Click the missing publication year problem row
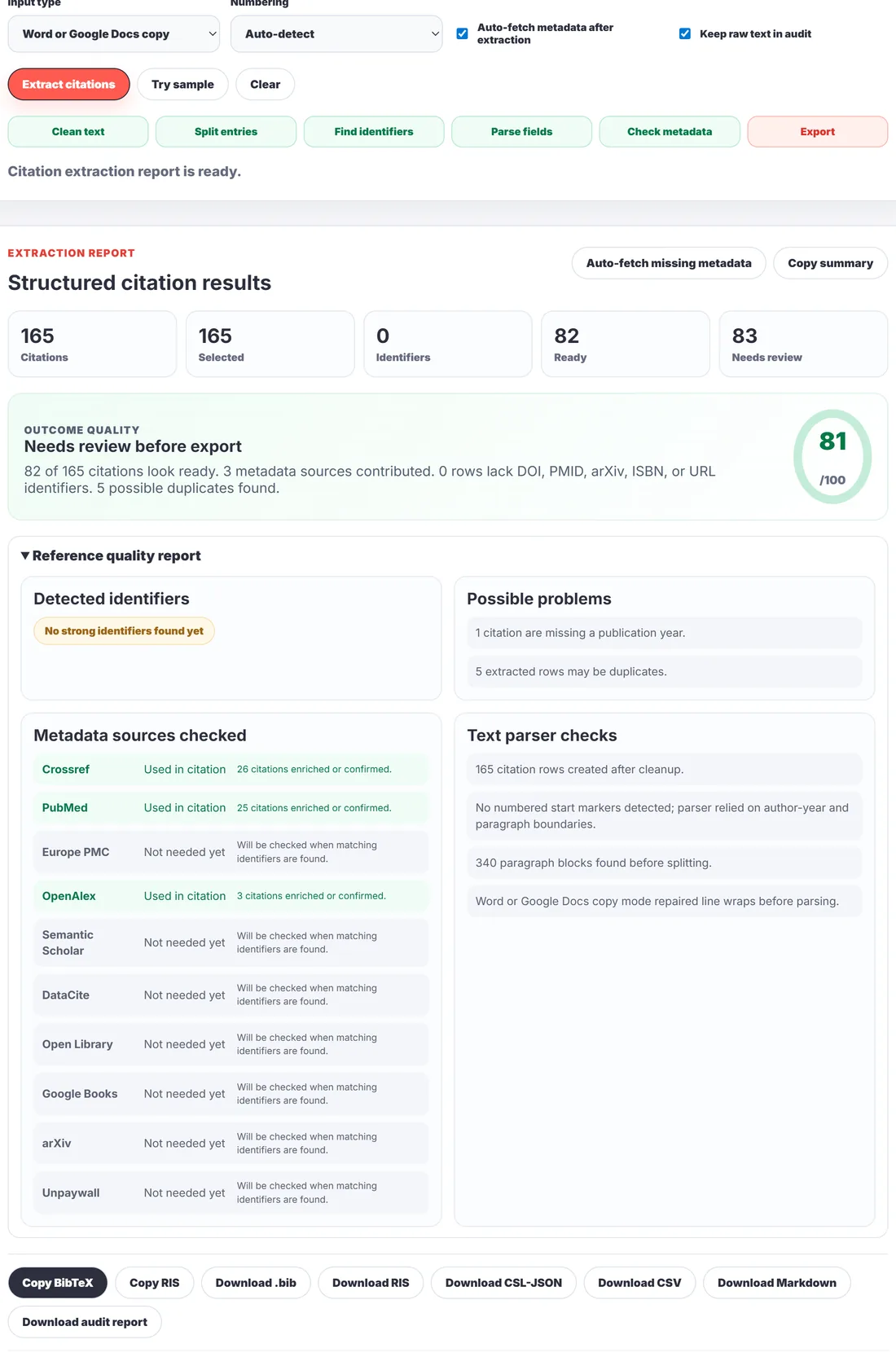The width and height of the screenshot is (896, 1357). tap(665, 633)
